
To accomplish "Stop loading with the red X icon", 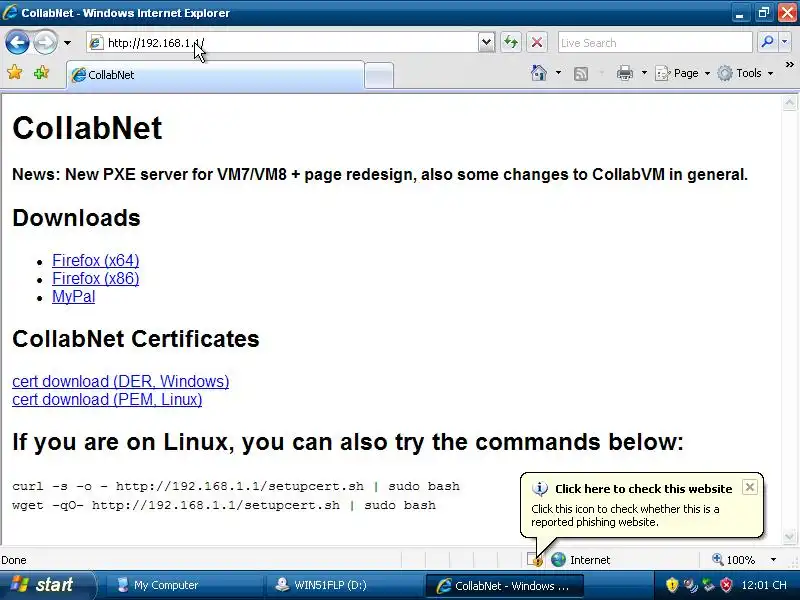I will click(x=537, y=42).
